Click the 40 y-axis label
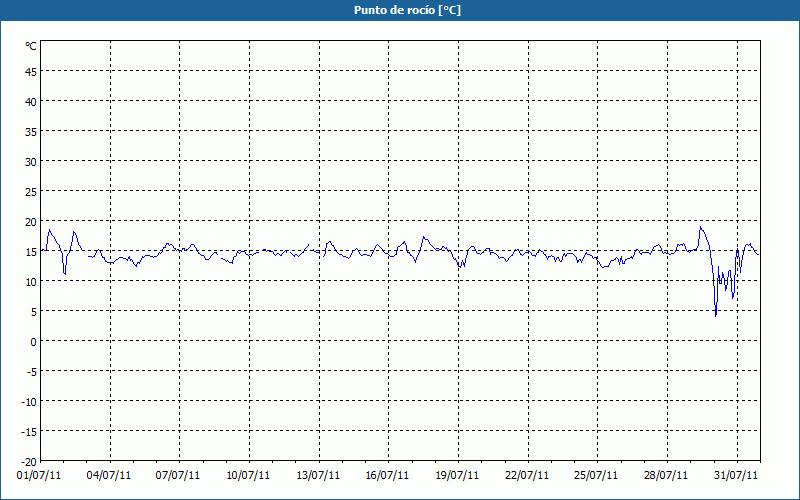 [x=31, y=102]
